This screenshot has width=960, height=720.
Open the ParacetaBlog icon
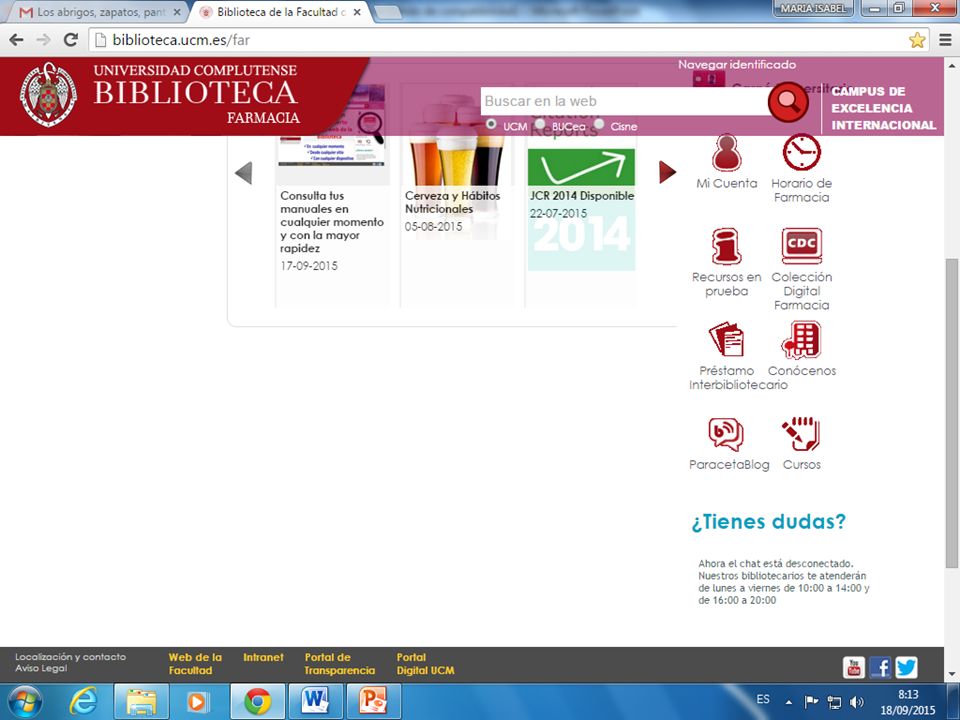point(726,434)
